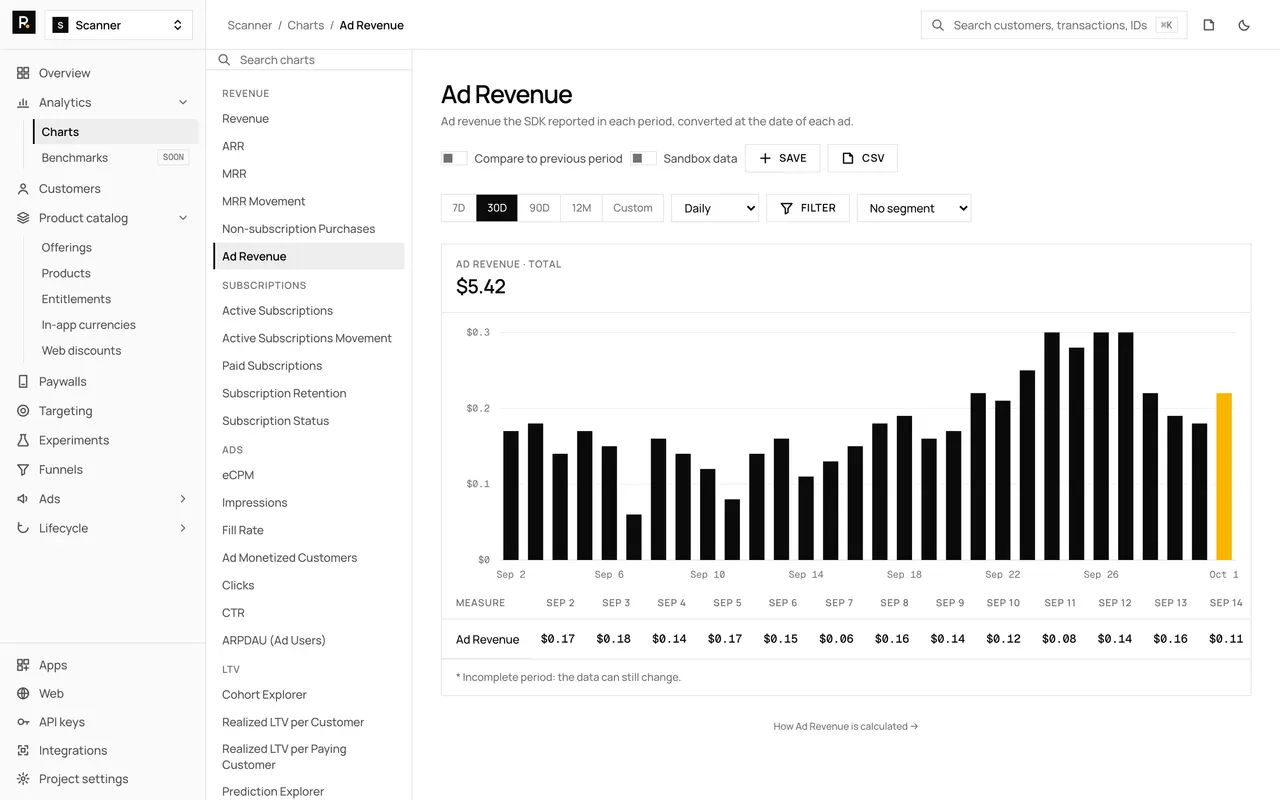The image size is (1280, 800).
Task: Expand the Lifecycle sidebar section chevron
Action: tap(183, 528)
